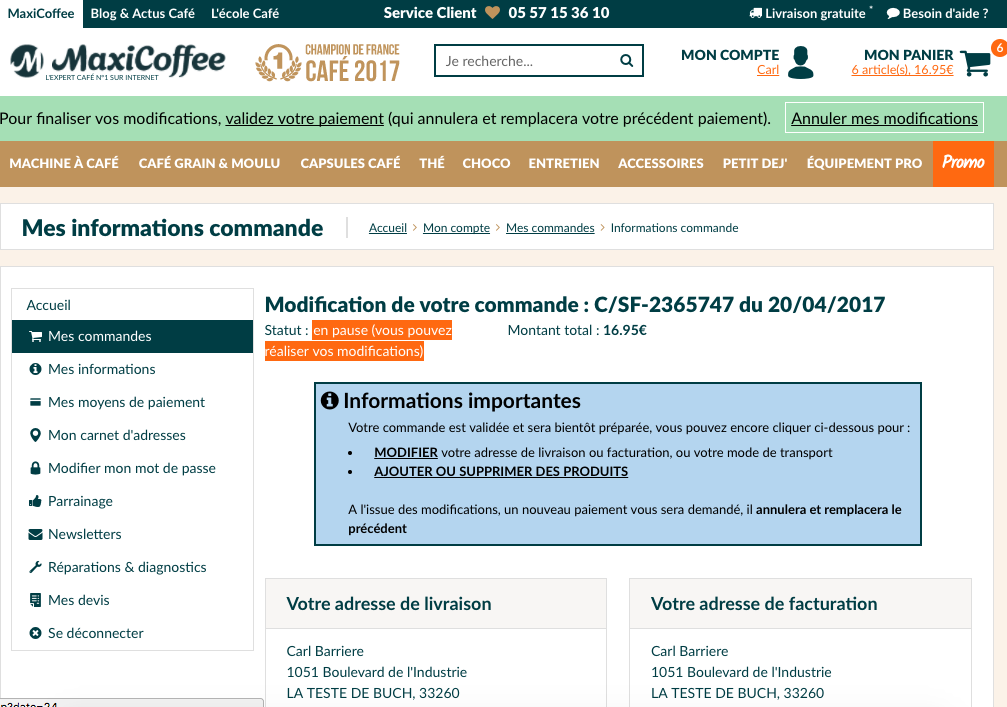This screenshot has width=1007, height=707.
Task: Open the Accessoires menu
Action: (661, 163)
